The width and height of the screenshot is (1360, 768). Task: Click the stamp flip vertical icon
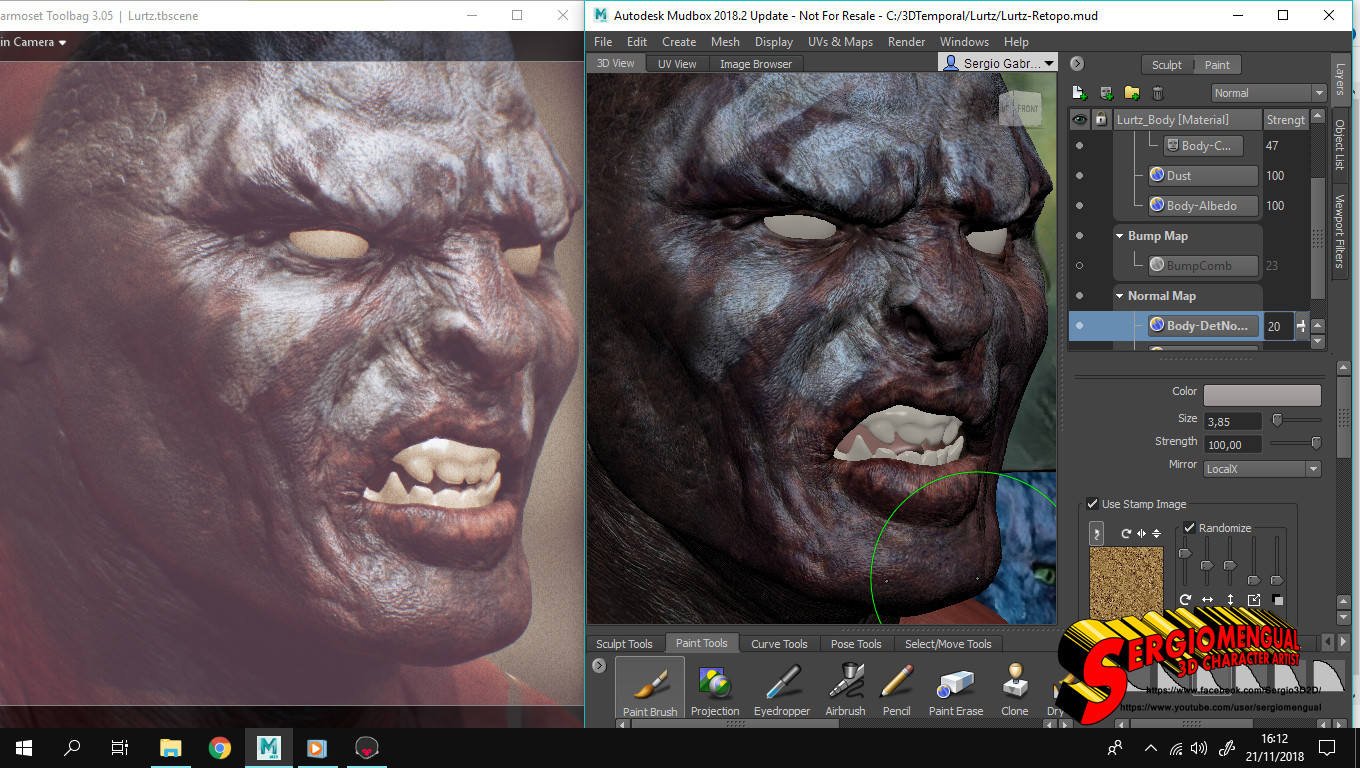point(1156,533)
